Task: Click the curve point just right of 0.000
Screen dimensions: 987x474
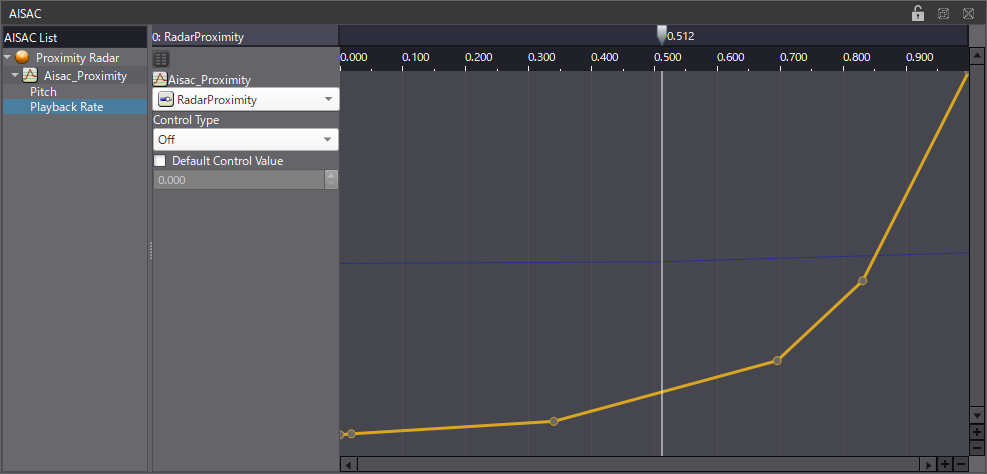Action: 351,434
